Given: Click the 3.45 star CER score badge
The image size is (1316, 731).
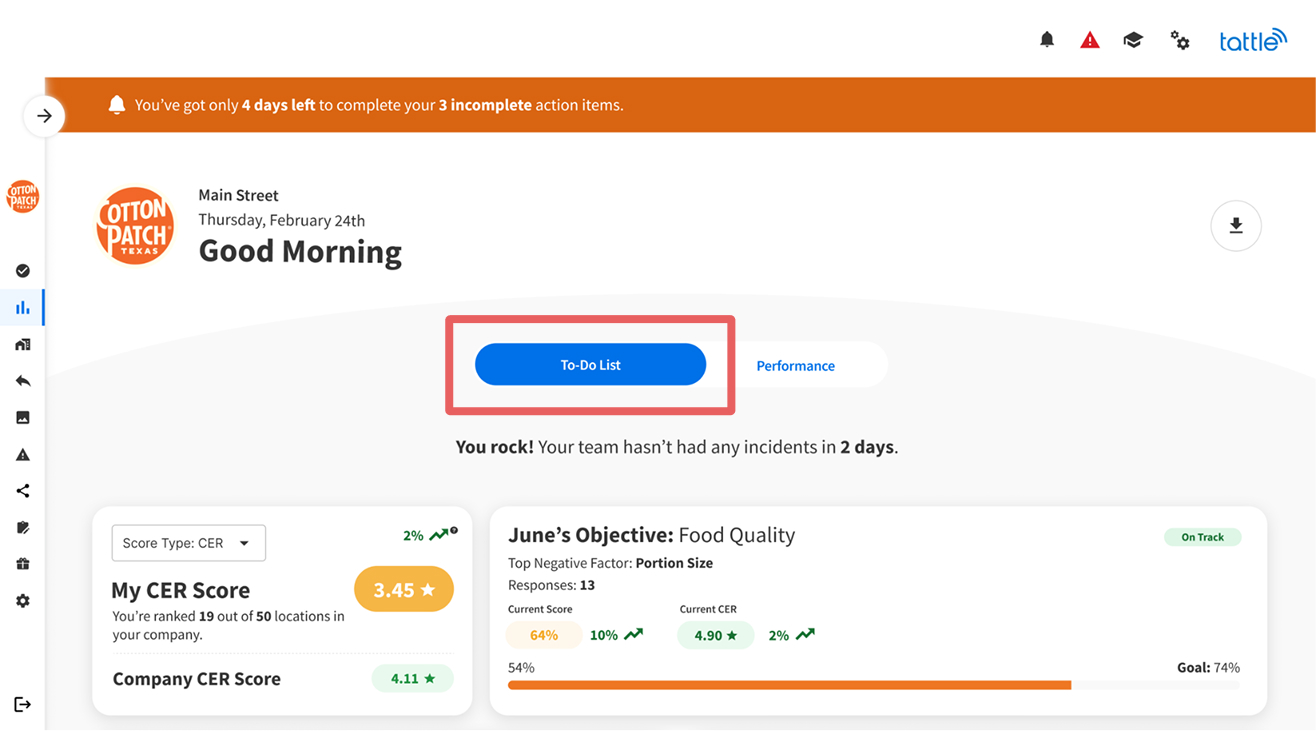Looking at the screenshot, I should click(x=403, y=590).
